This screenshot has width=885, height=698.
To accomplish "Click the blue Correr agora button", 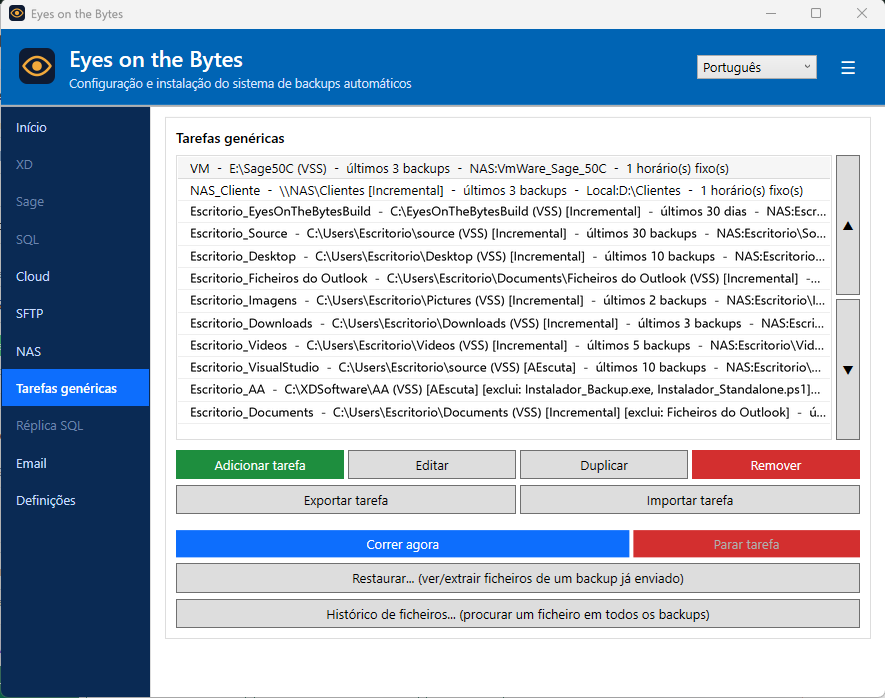I will tap(402, 544).
